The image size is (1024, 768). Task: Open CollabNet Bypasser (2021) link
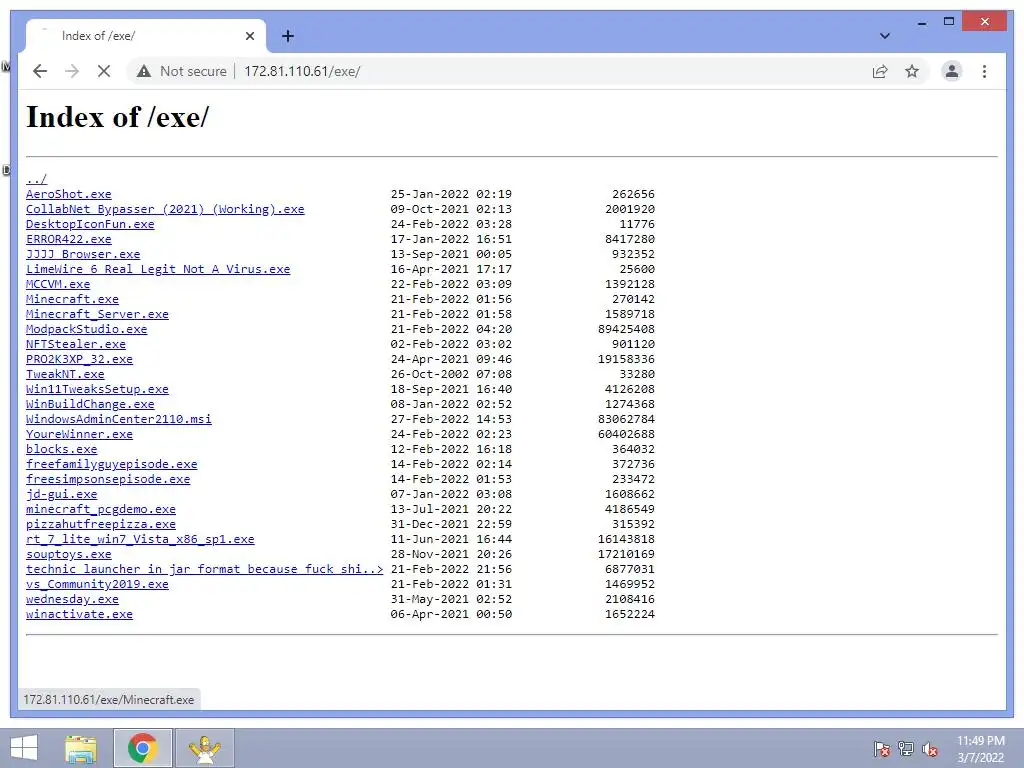point(165,209)
